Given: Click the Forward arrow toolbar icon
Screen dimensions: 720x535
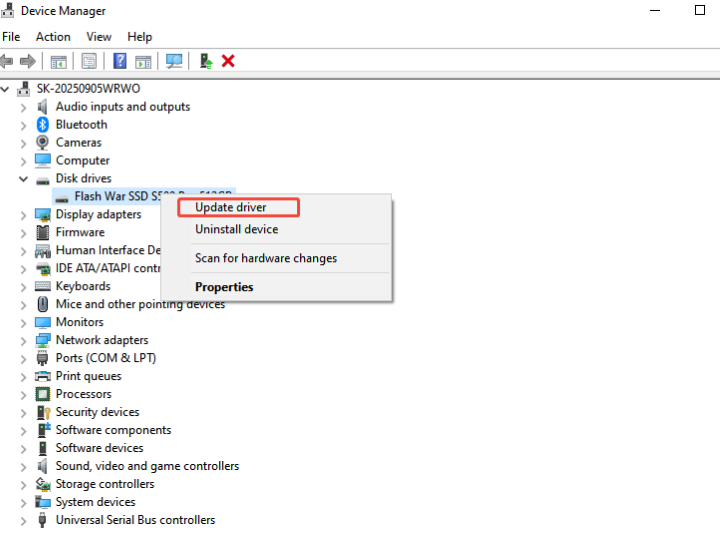Looking at the screenshot, I should point(28,61).
